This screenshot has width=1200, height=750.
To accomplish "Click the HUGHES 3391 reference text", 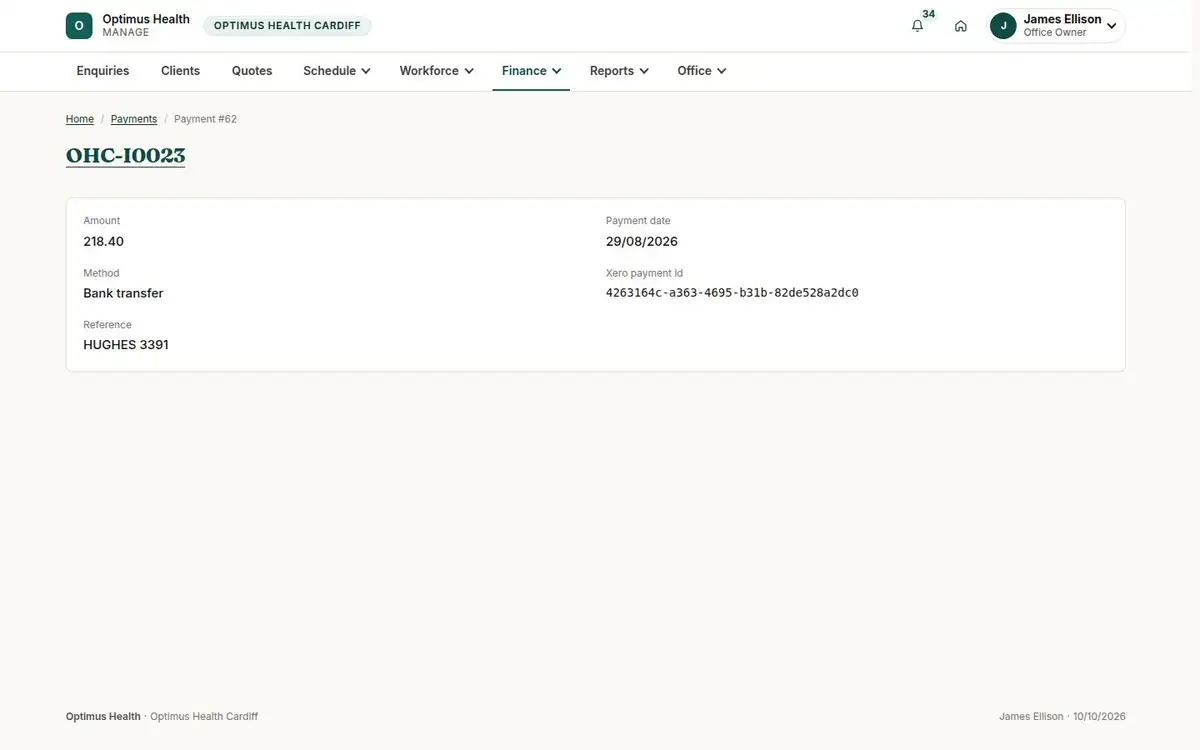I will [x=126, y=345].
